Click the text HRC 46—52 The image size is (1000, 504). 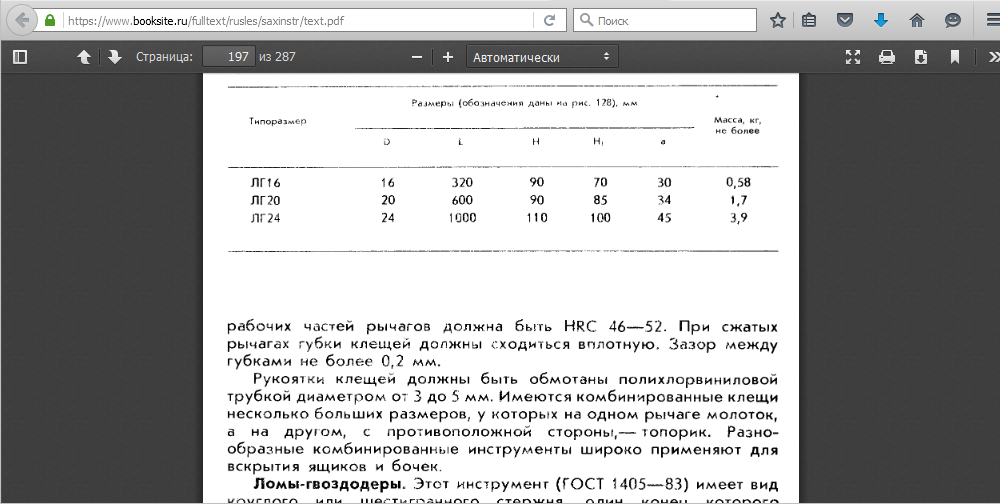[615, 327]
